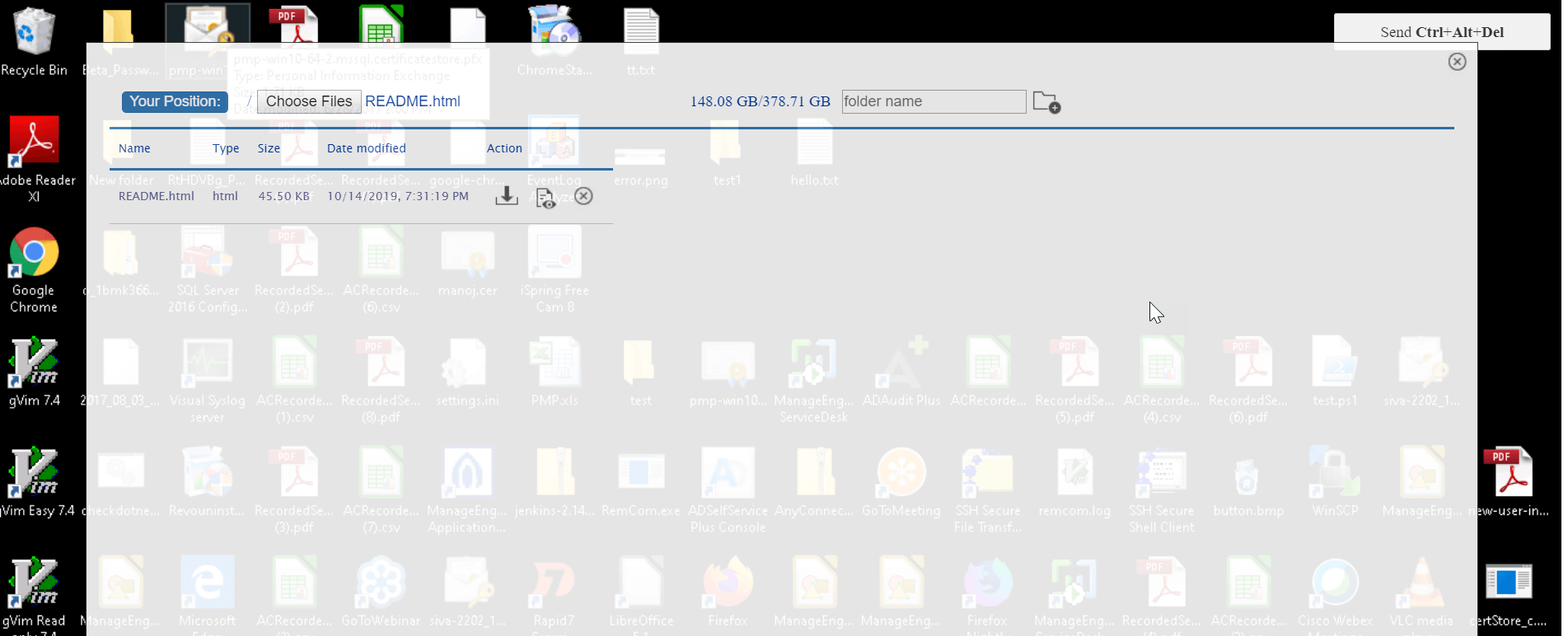Click the 148.08 GB/378.71 GB storage text
This screenshot has width=1568, height=636.
point(761,101)
